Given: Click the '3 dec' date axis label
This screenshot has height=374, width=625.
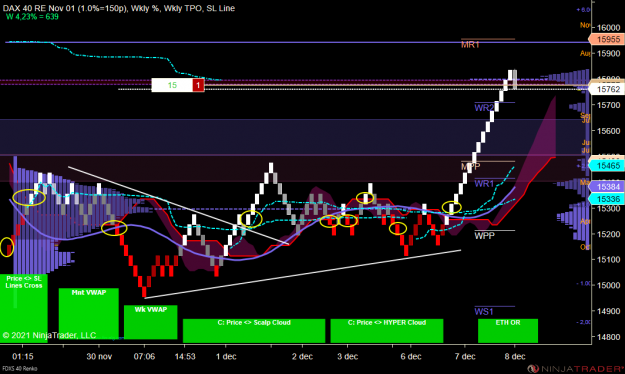Looking at the screenshot, I should (x=348, y=356).
